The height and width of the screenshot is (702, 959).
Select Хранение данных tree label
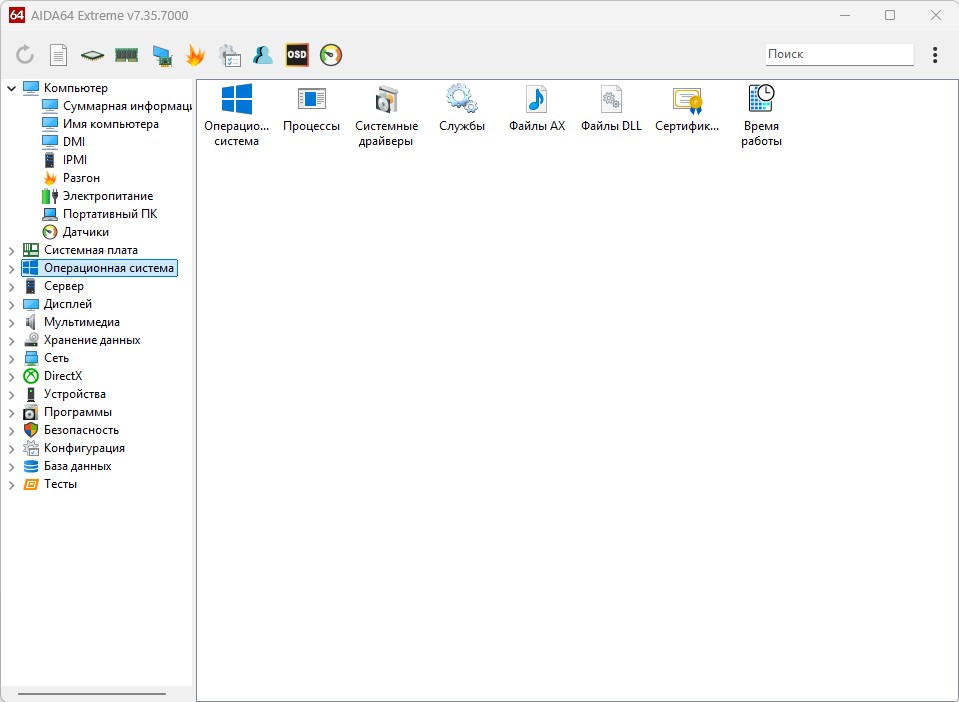click(92, 340)
